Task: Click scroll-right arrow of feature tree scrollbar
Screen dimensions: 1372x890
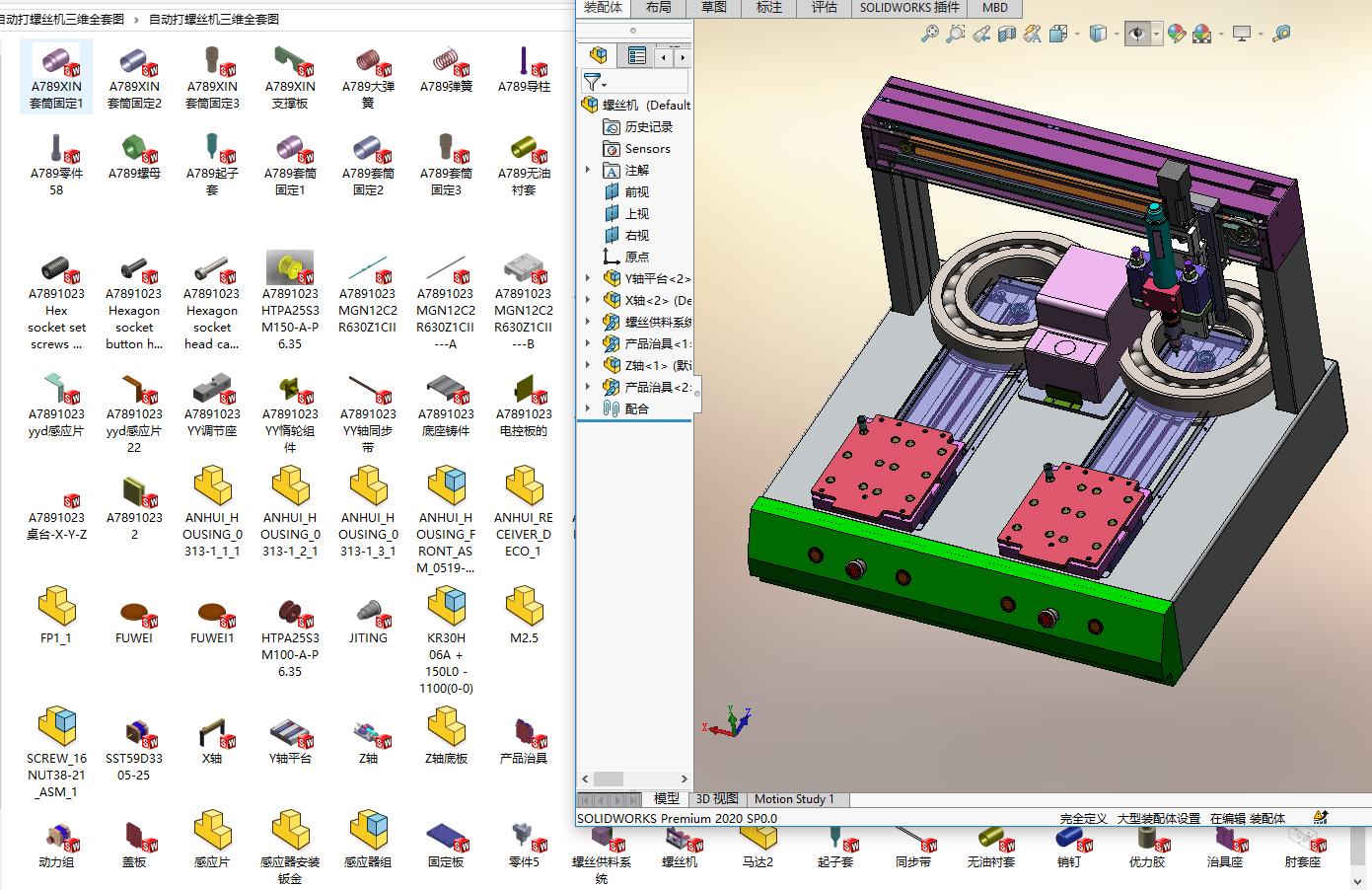Action: 685,779
